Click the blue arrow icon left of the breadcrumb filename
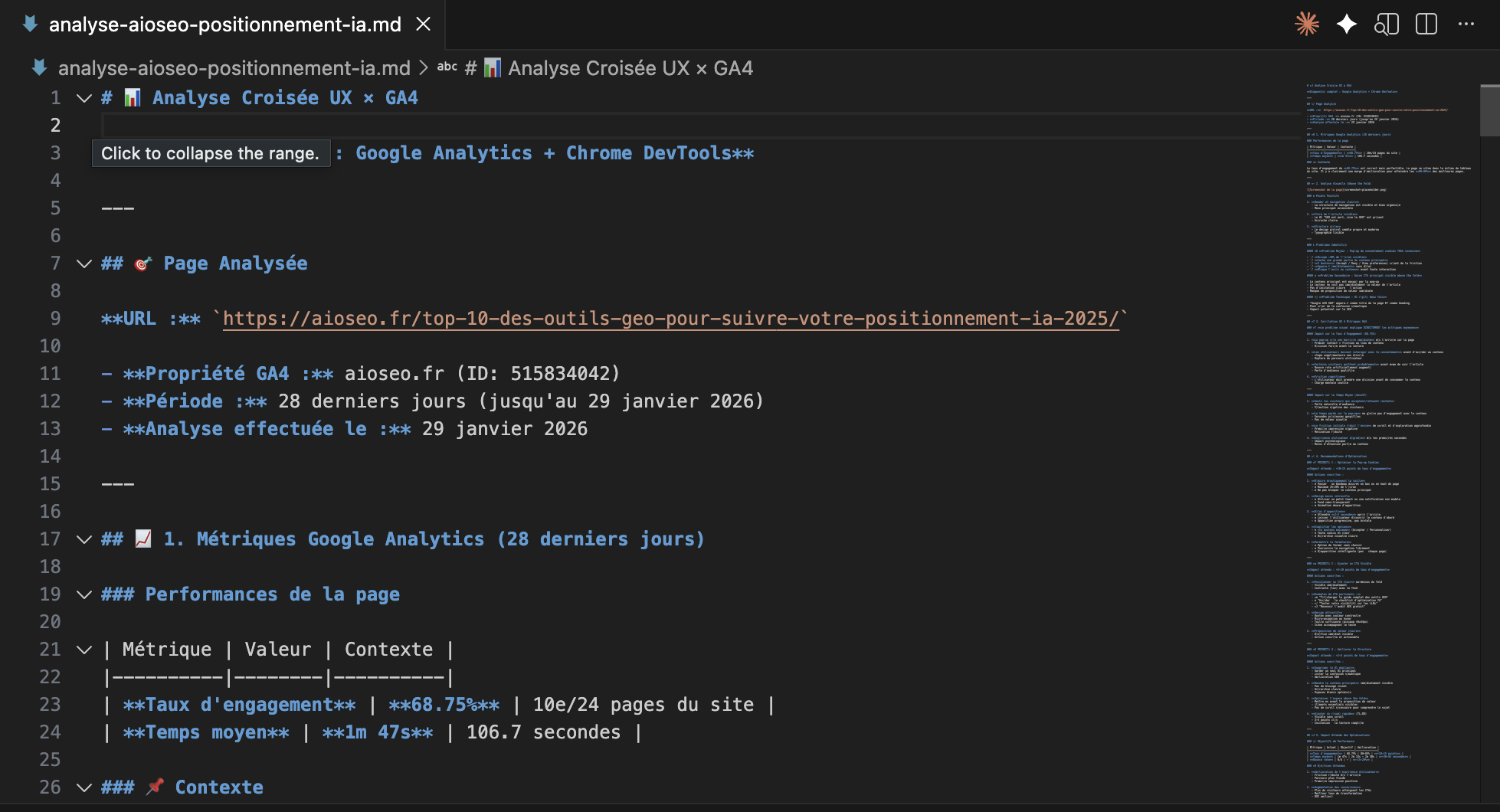Image resolution: width=1500 pixels, height=812 pixels. 38,68
